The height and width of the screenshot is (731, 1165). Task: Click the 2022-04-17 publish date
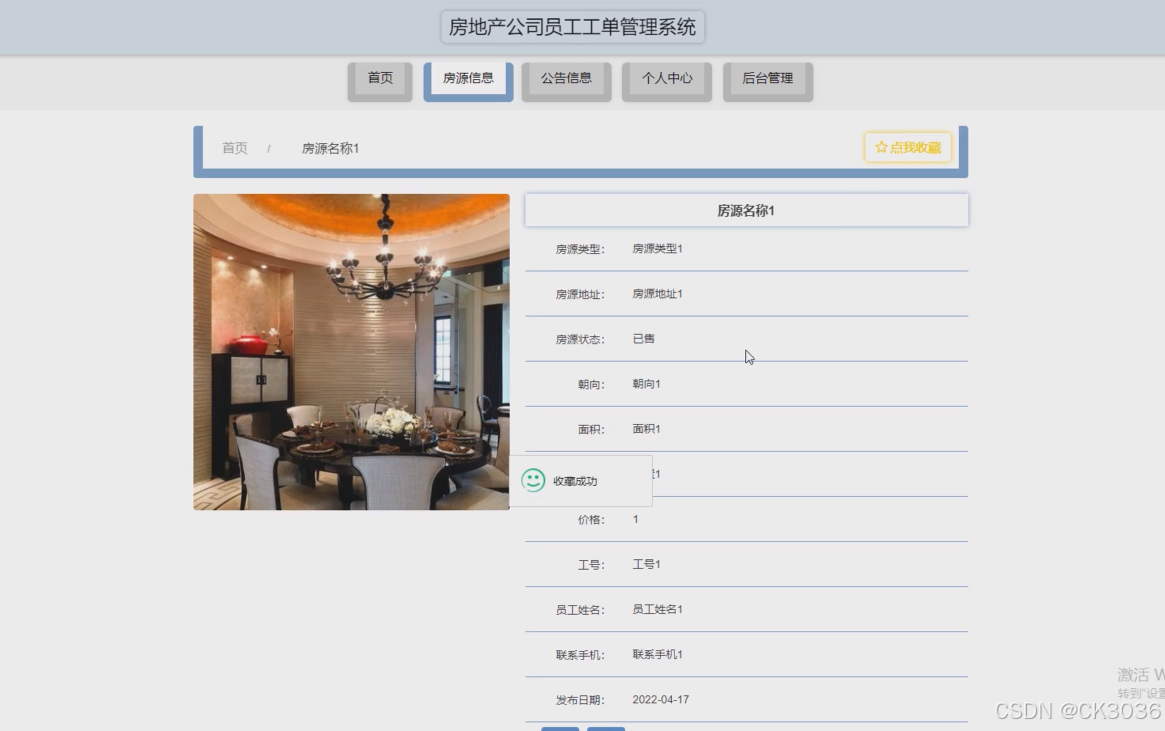click(661, 700)
